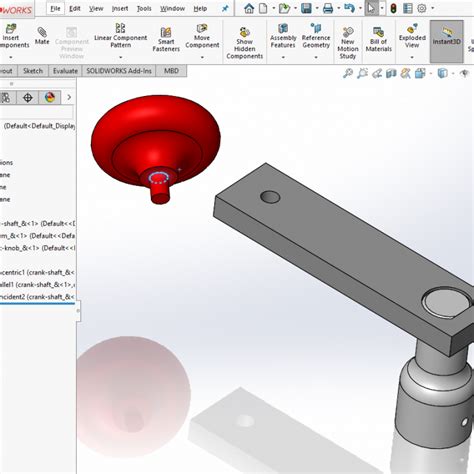The height and width of the screenshot is (474, 474).
Task: Toggle Hide/Show Items eye icon
Action: [464, 73]
